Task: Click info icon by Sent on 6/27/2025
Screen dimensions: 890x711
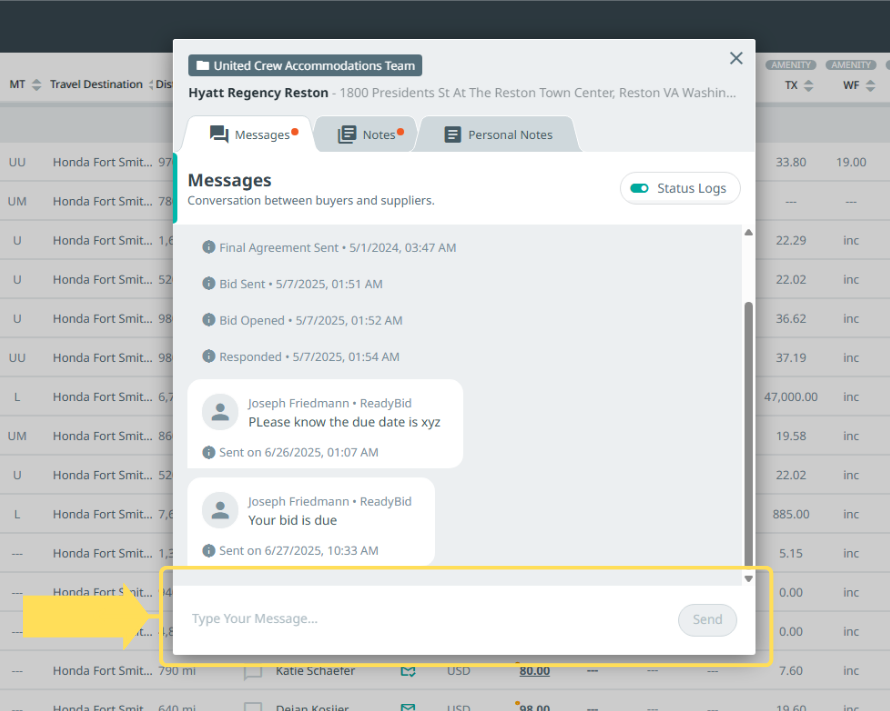Action: (x=209, y=550)
